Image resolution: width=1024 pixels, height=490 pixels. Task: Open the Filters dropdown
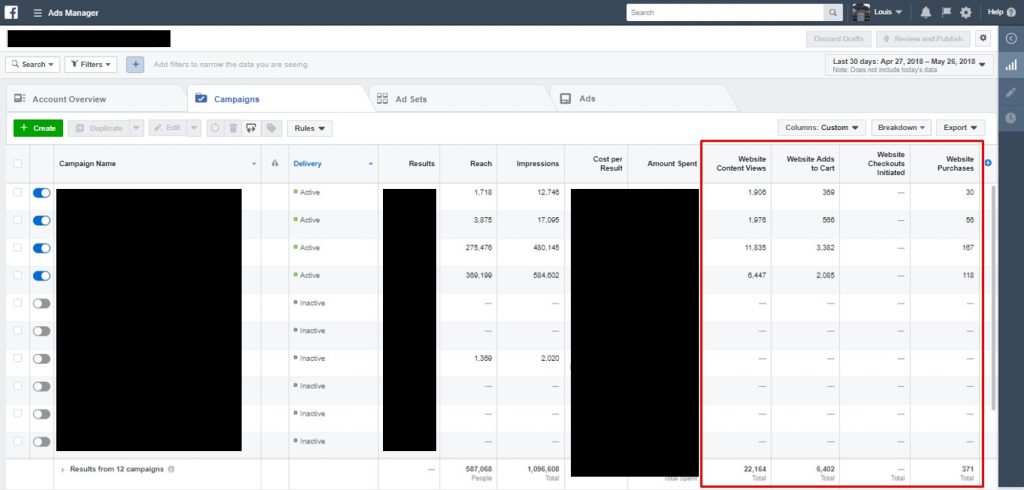[x=91, y=64]
